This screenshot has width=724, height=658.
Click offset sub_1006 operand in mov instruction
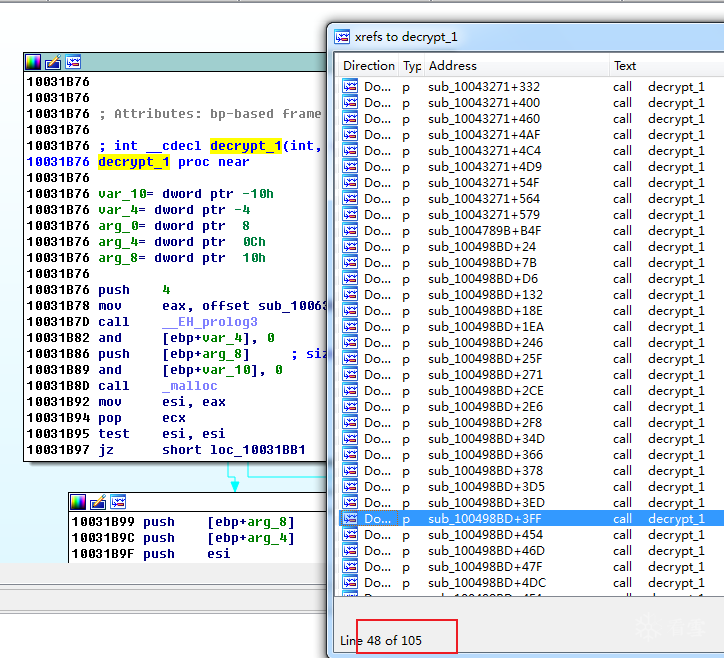pos(264,306)
